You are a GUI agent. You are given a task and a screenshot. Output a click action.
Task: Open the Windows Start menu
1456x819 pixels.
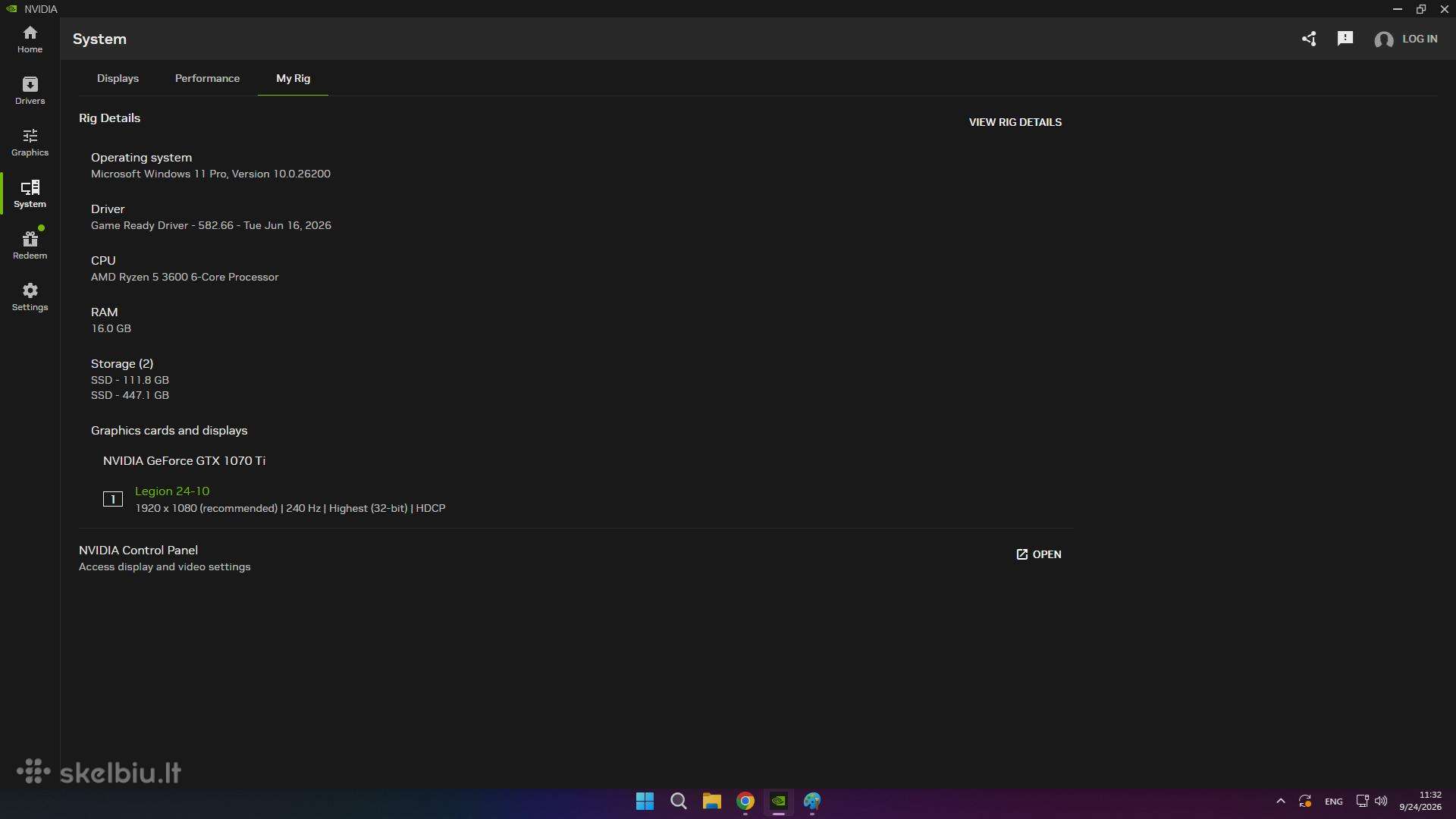coord(645,802)
